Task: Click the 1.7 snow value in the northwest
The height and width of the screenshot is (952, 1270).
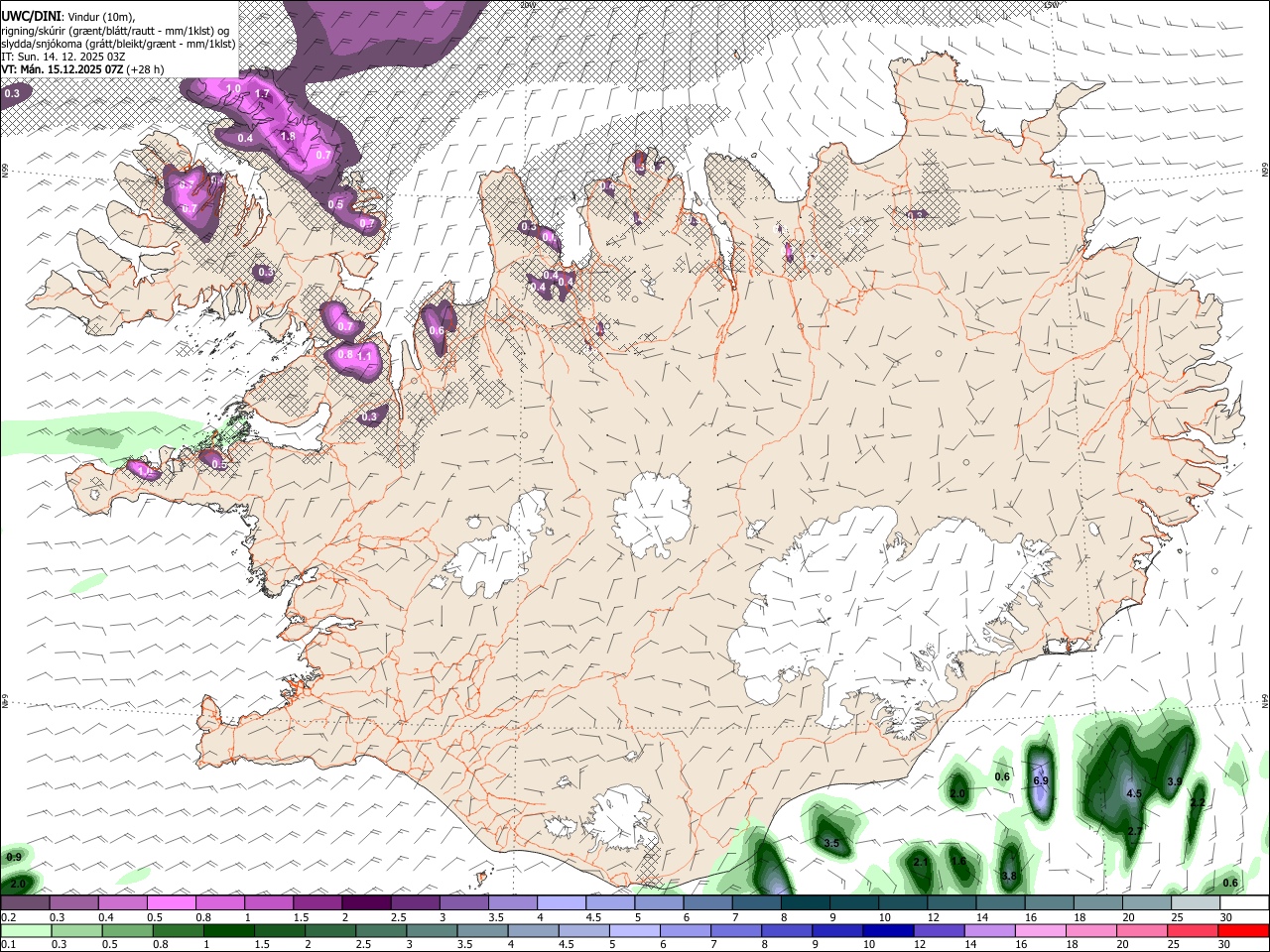Action: (x=263, y=93)
